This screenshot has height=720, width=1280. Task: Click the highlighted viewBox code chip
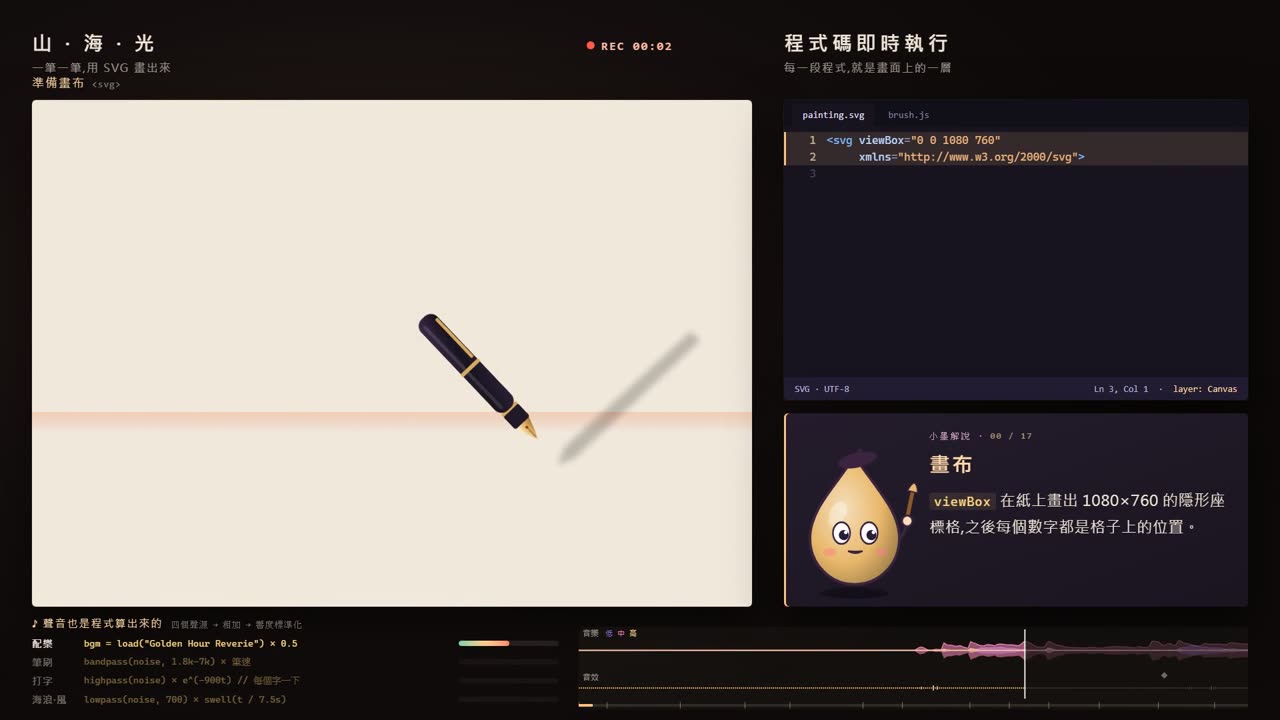[962, 501]
